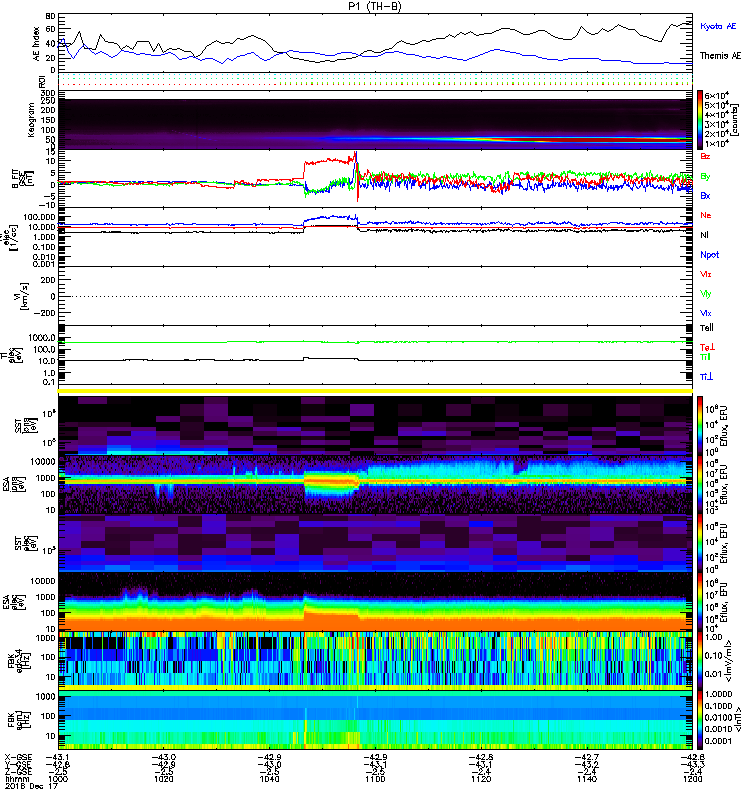This screenshot has height=800, width=750.
Task: Select the green By legend label
Action: 705,177
